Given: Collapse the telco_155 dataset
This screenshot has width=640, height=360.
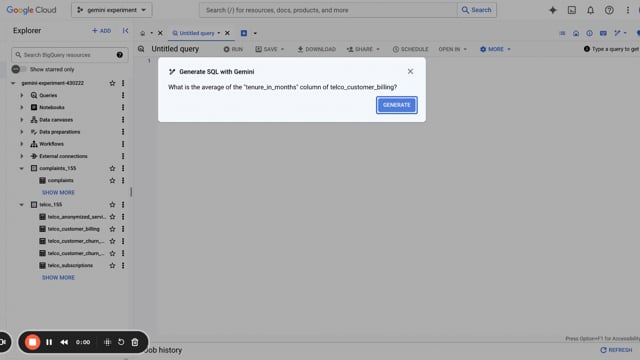Looking at the screenshot, I should coord(22,204).
